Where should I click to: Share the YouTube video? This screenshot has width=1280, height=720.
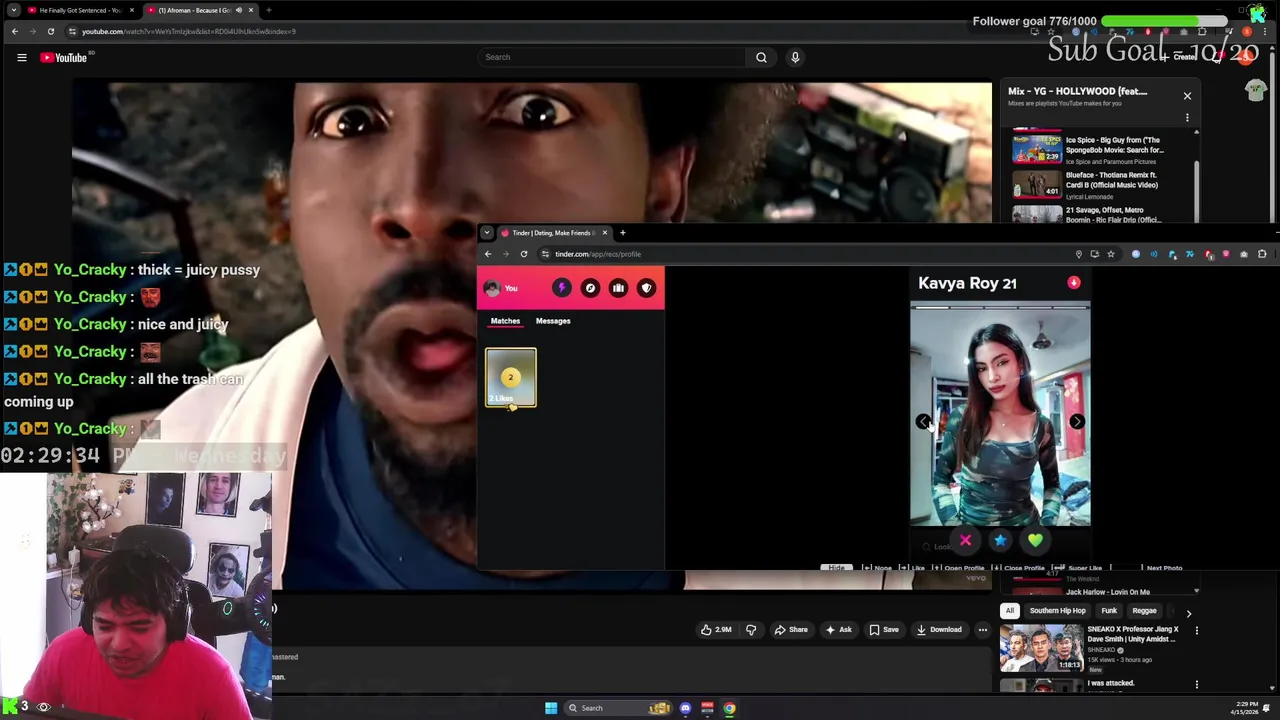(x=790, y=630)
